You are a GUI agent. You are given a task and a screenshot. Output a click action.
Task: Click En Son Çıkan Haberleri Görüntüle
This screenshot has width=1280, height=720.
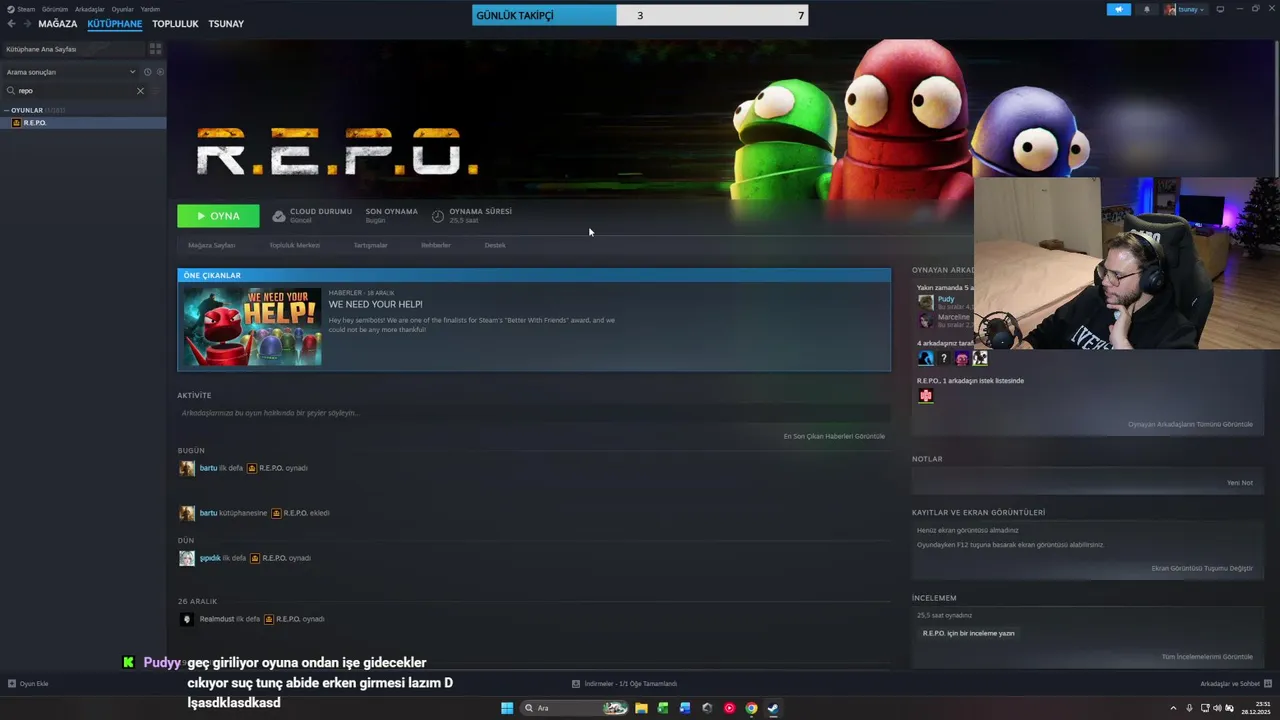[834, 436]
